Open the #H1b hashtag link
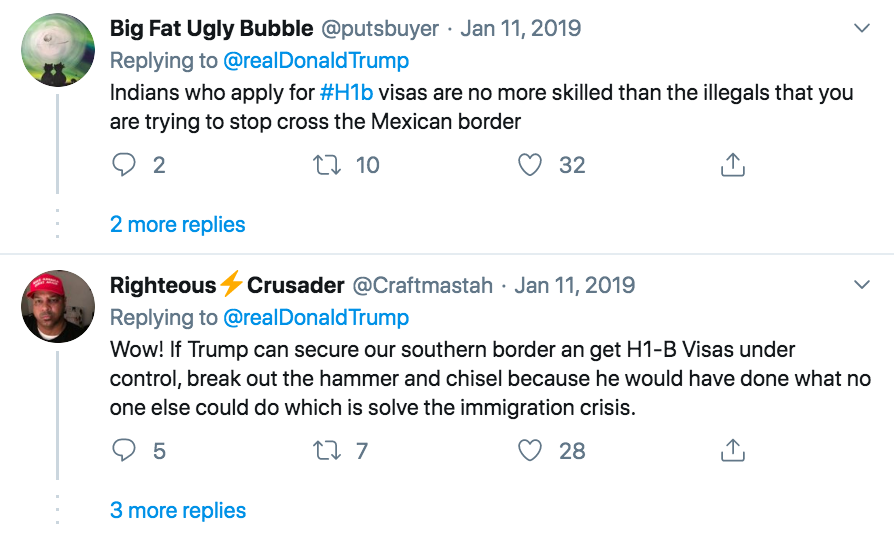894x535 pixels. click(x=347, y=93)
